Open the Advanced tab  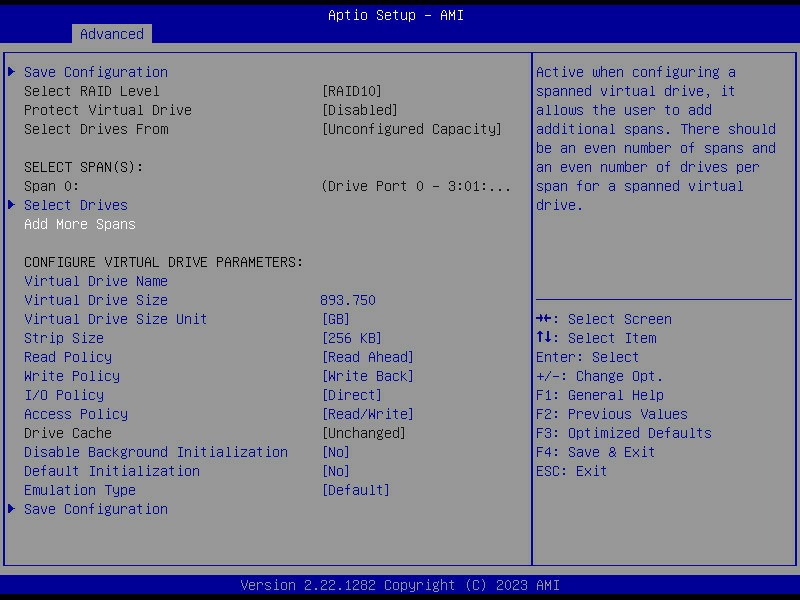[112, 34]
